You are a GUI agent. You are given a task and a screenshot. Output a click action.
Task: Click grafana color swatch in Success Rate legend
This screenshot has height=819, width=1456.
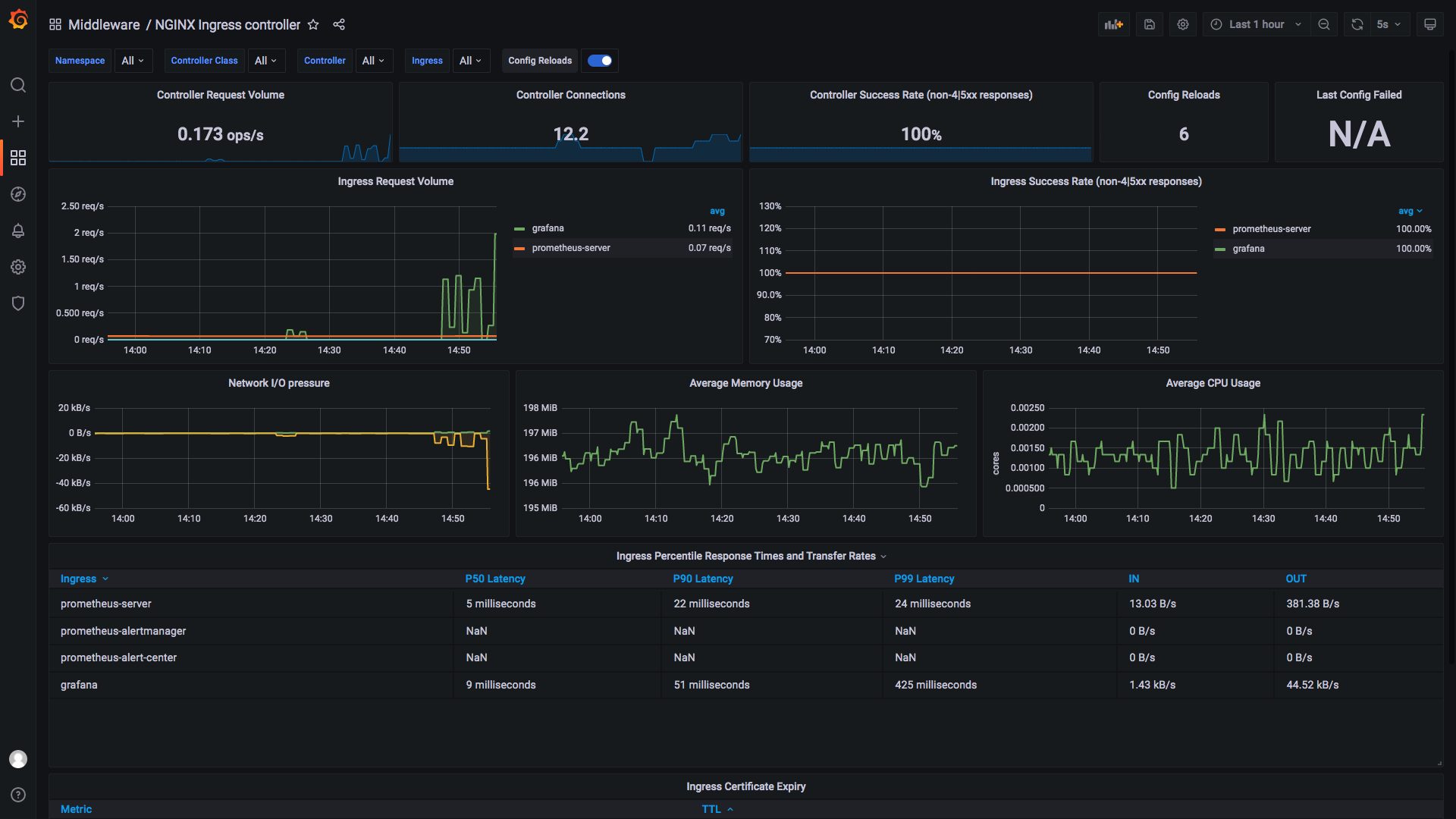pos(1220,249)
